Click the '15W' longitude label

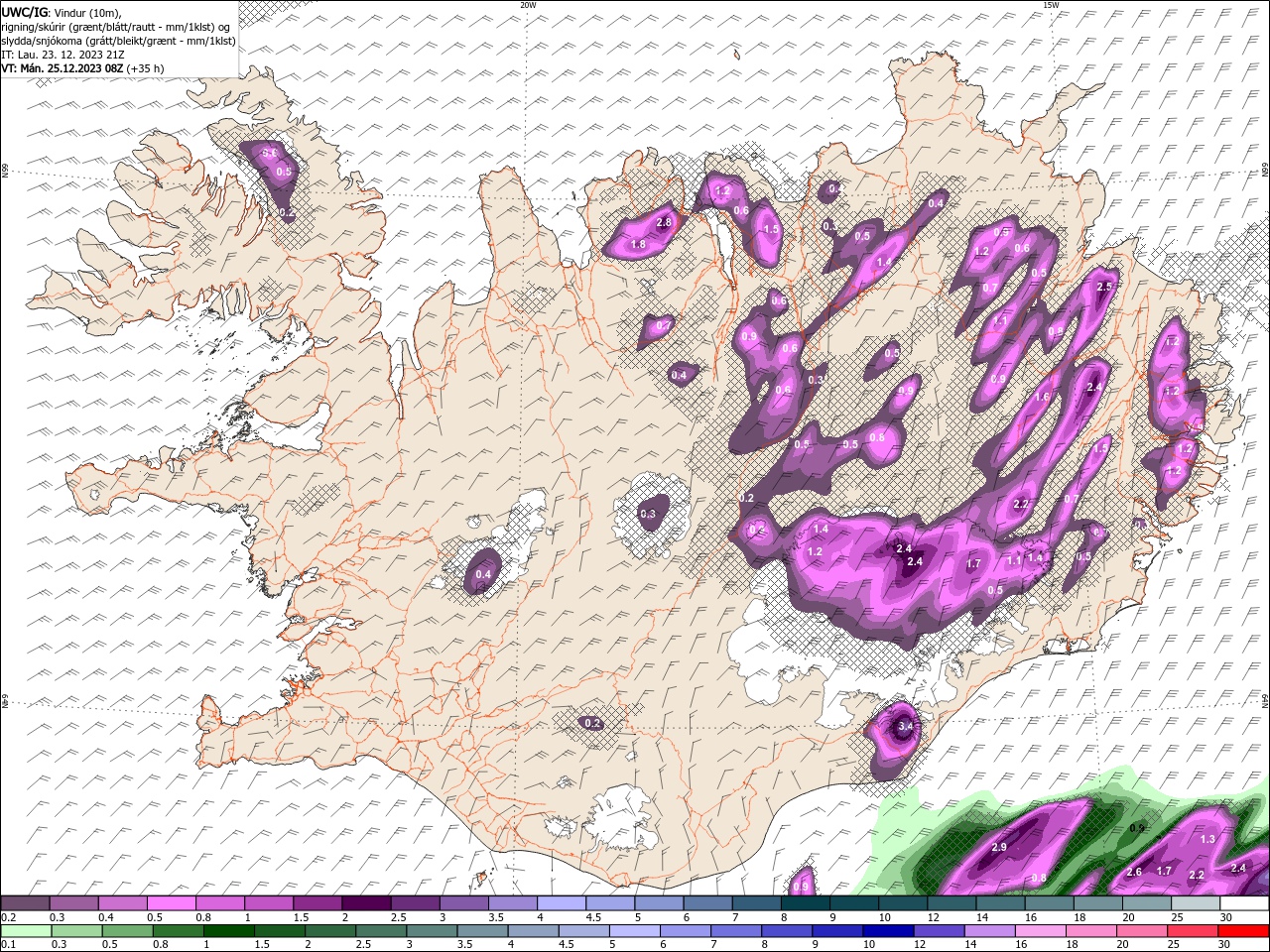(1051, 5)
